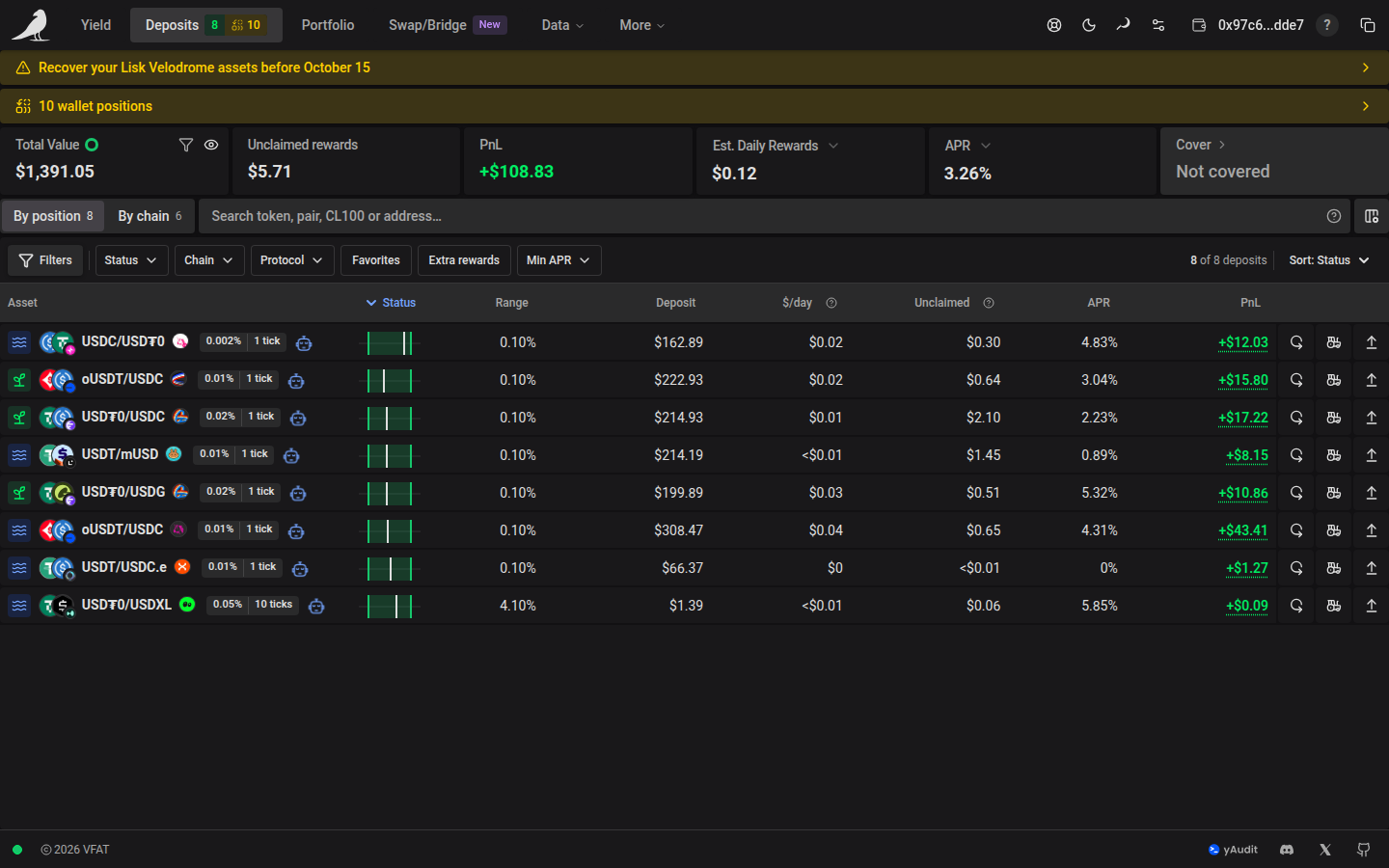Toggle the Total Value eye visibility icon
1389x868 pixels.
[x=211, y=145]
